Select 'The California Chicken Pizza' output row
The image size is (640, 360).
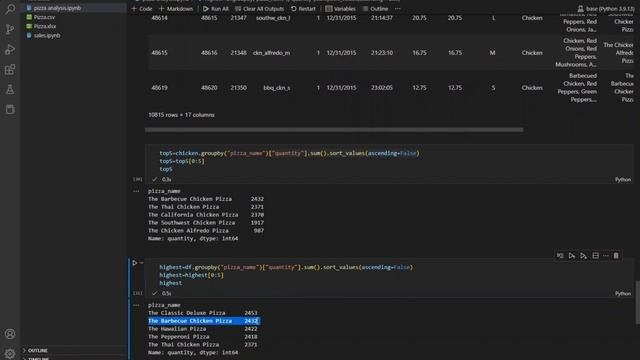pyautogui.click(x=206, y=215)
